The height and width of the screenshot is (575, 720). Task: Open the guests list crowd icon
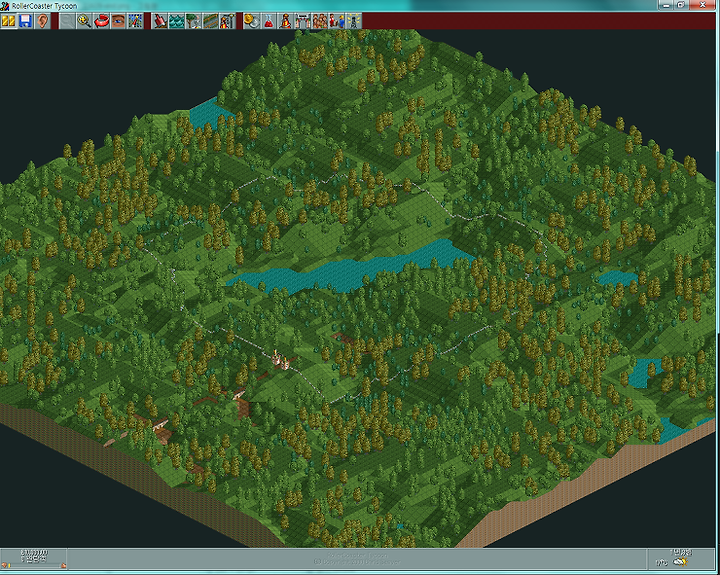[320, 21]
